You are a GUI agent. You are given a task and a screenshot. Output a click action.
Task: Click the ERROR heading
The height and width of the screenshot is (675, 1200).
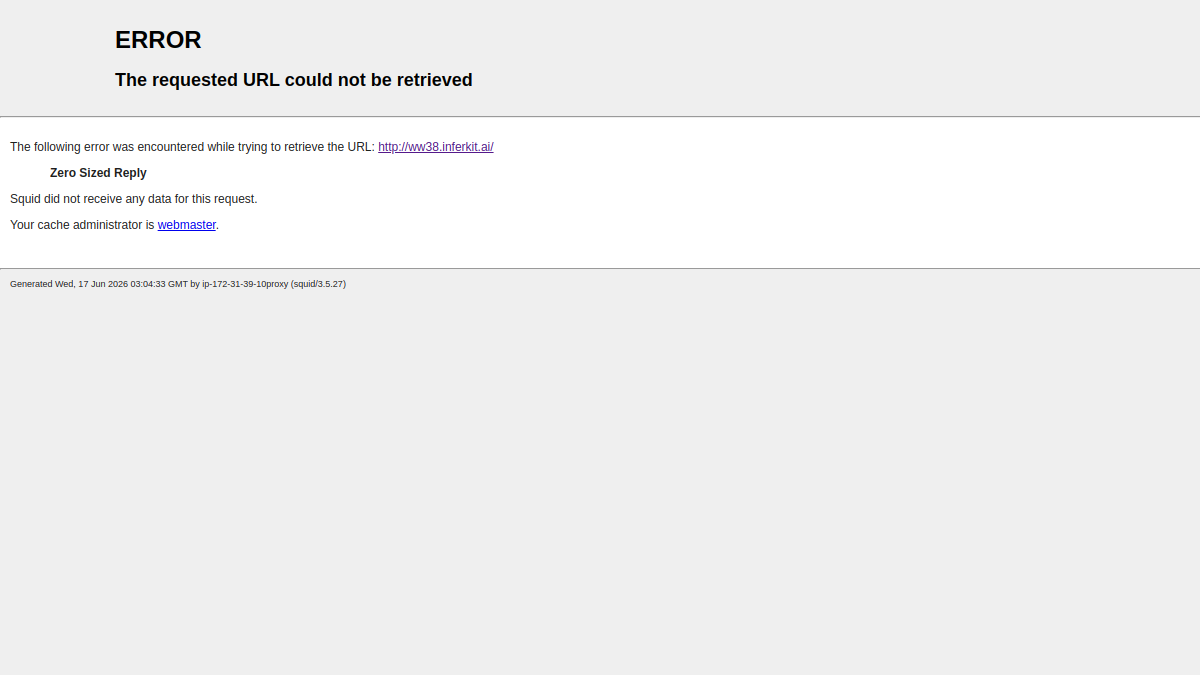[158, 40]
